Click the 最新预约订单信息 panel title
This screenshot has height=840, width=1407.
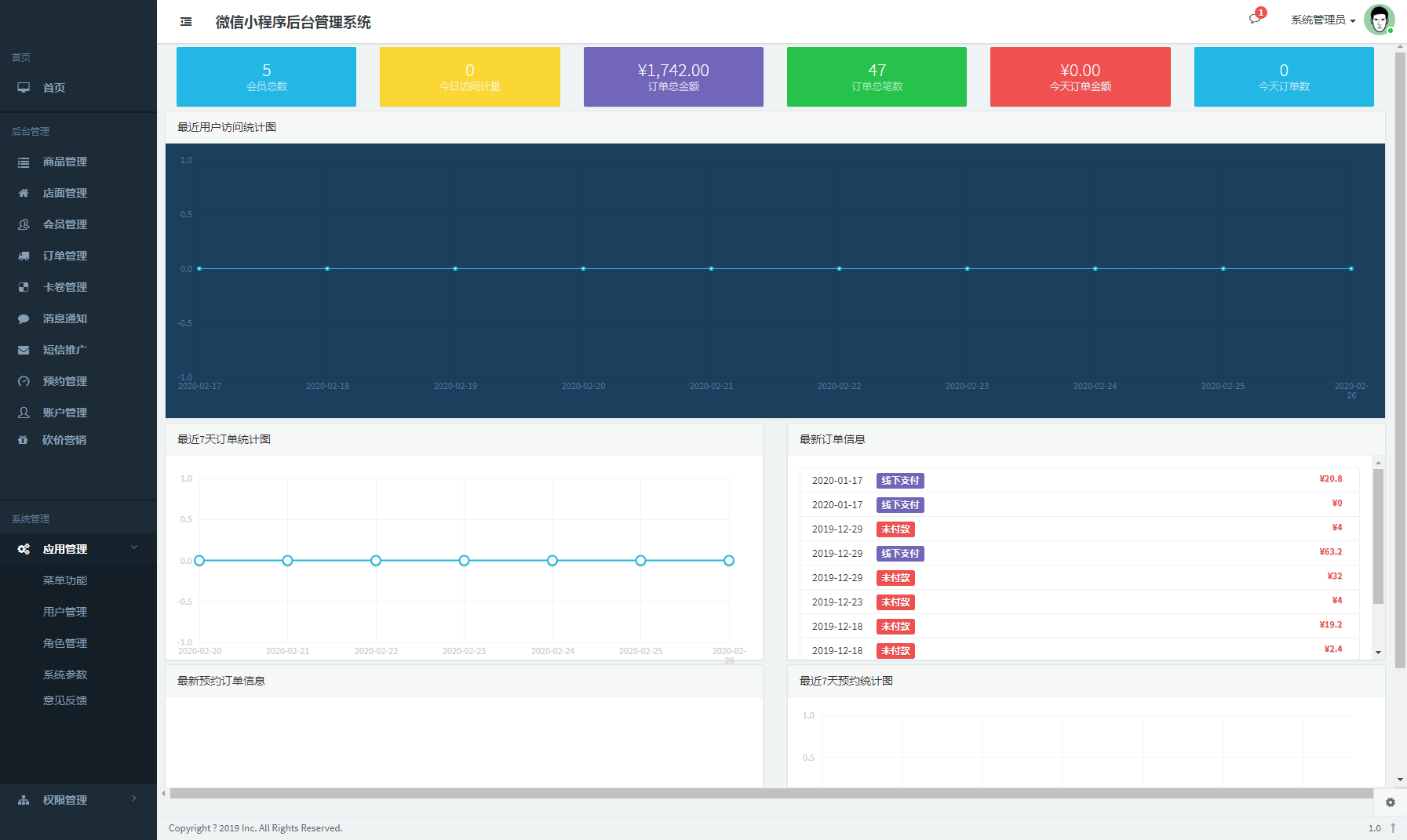click(x=221, y=681)
